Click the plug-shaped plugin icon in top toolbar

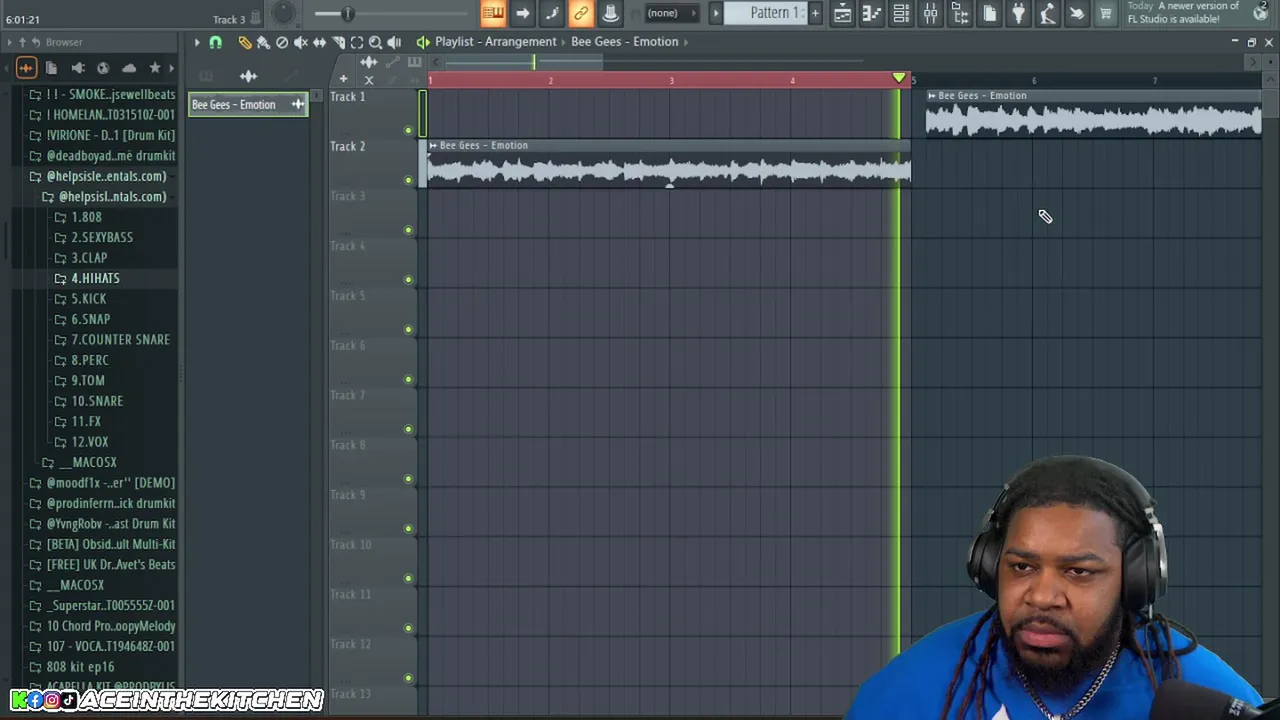pyautogui.click(x=1018, y=13)
